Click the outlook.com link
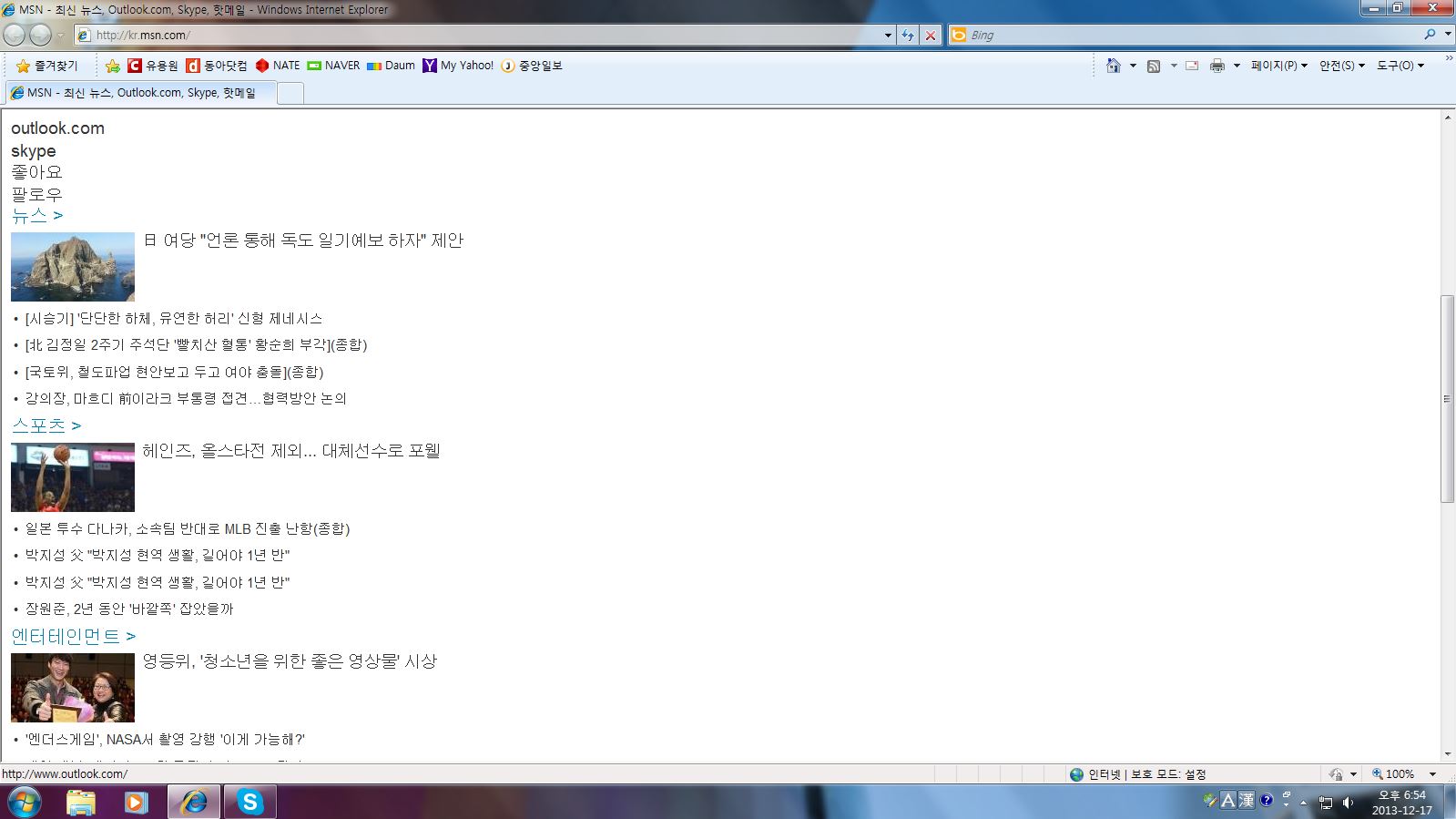1456x819 pixels. (57, 128)
